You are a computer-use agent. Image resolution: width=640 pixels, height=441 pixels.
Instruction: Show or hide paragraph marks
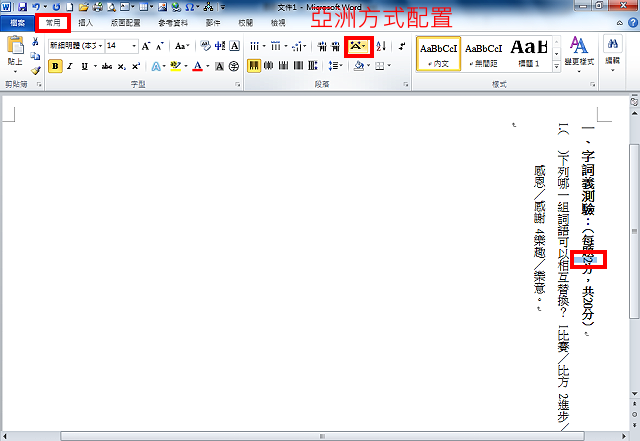(402, 46)
